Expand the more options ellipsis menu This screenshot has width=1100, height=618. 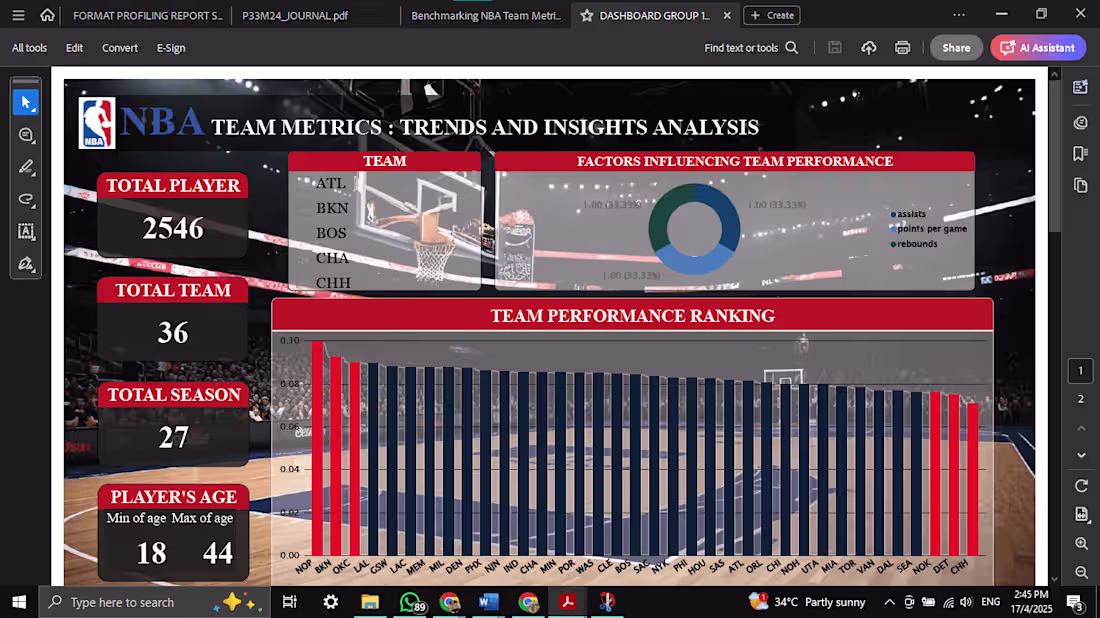960,14
